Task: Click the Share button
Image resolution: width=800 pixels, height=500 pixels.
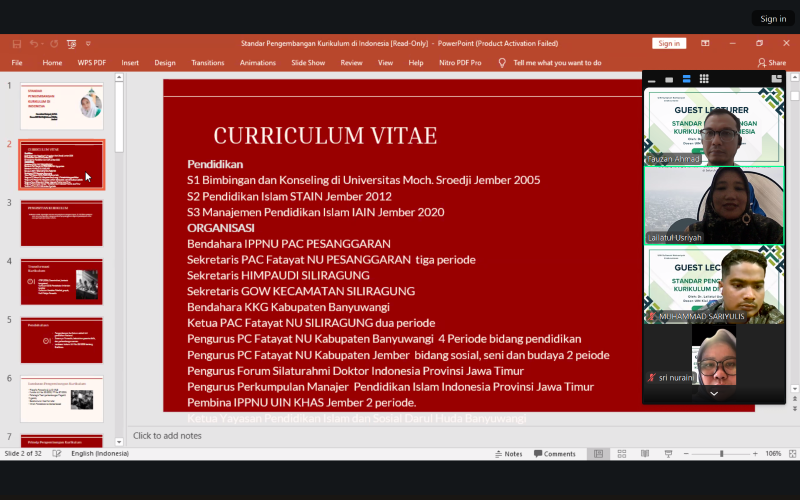Action: [x=771, y=62]
